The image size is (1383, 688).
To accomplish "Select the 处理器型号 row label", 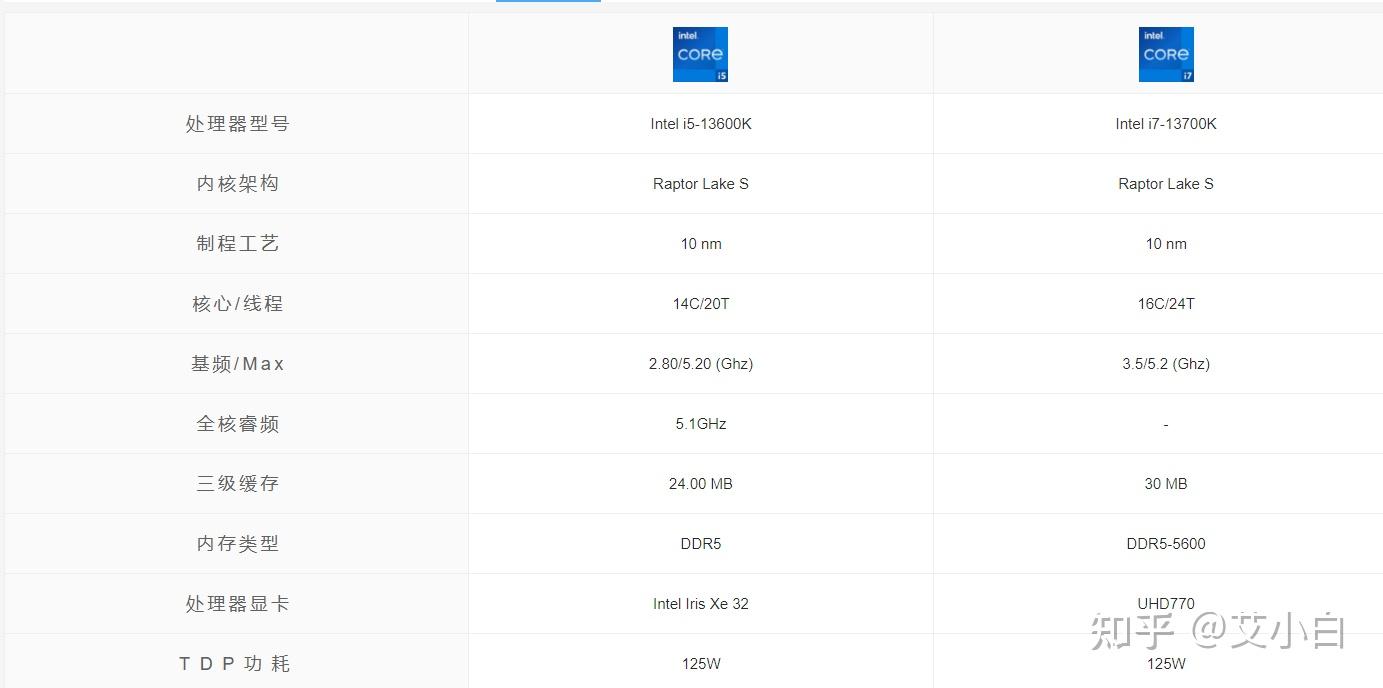I will 237,124.
